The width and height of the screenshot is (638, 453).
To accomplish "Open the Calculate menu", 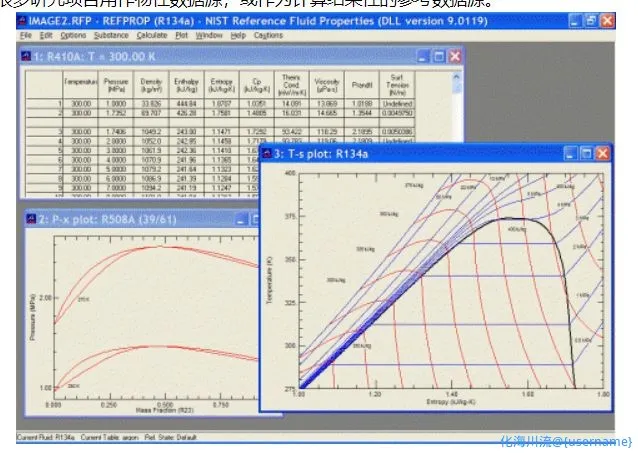I will pos(152,35).
